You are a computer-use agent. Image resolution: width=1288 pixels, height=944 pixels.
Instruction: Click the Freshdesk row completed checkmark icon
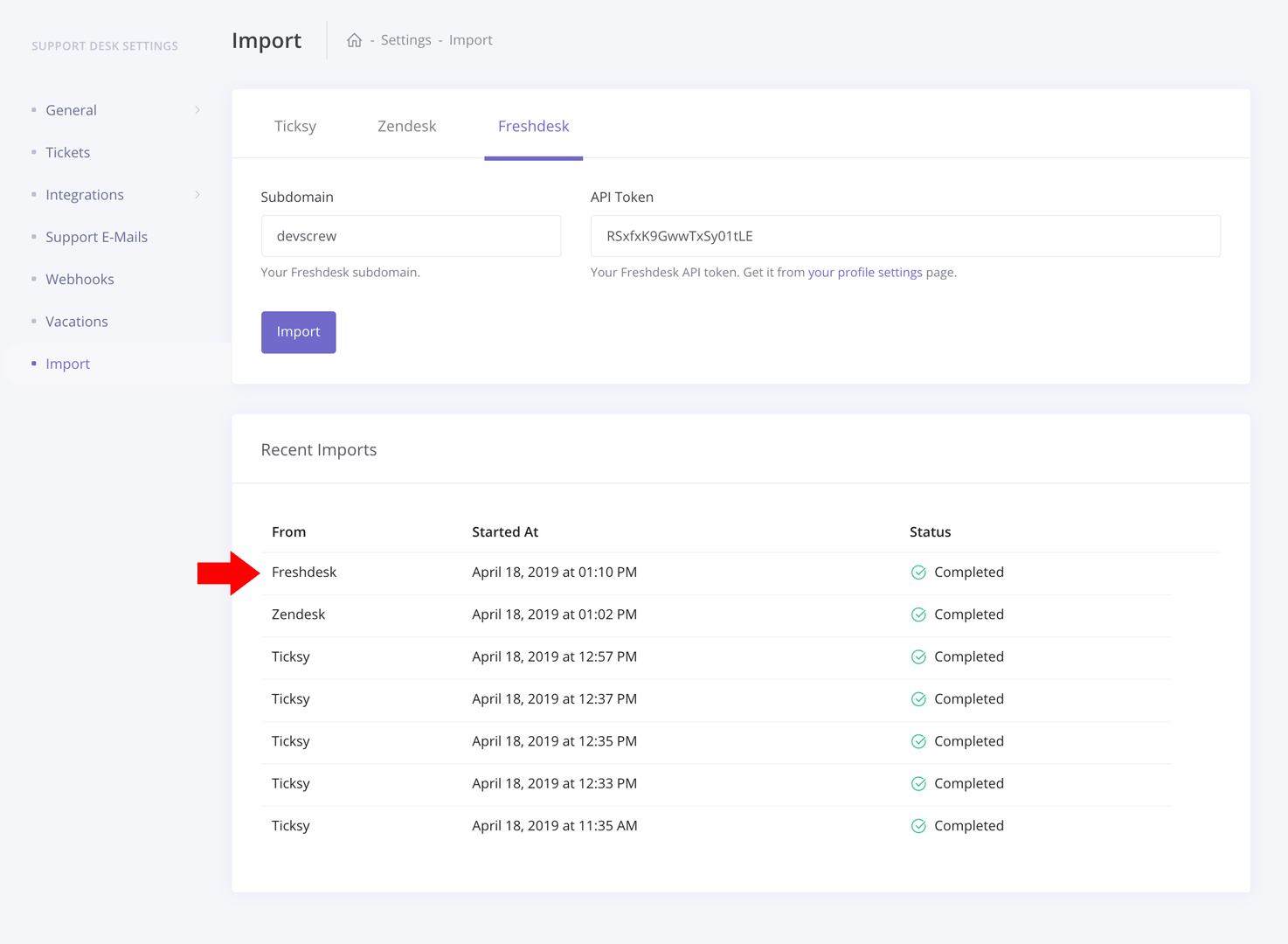[x=918, y=573]
